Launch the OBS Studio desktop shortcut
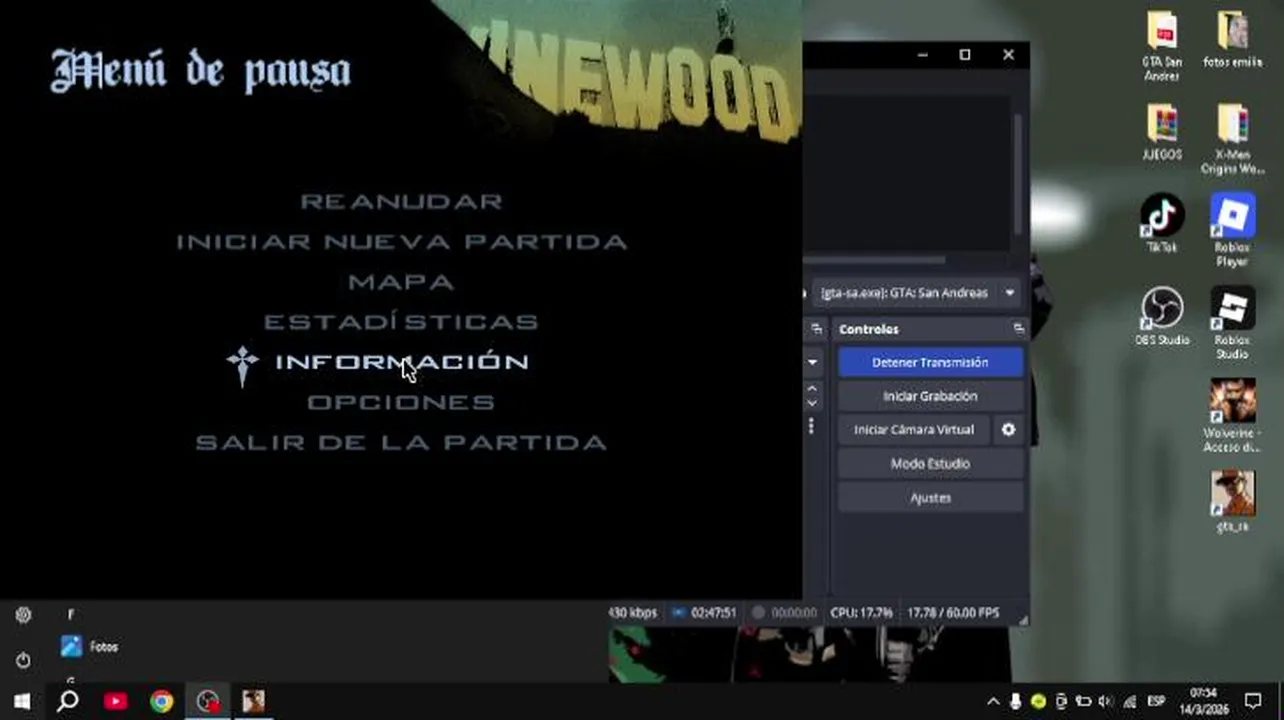Viewport: 1284px width, 720px height. click(1162, 316)
